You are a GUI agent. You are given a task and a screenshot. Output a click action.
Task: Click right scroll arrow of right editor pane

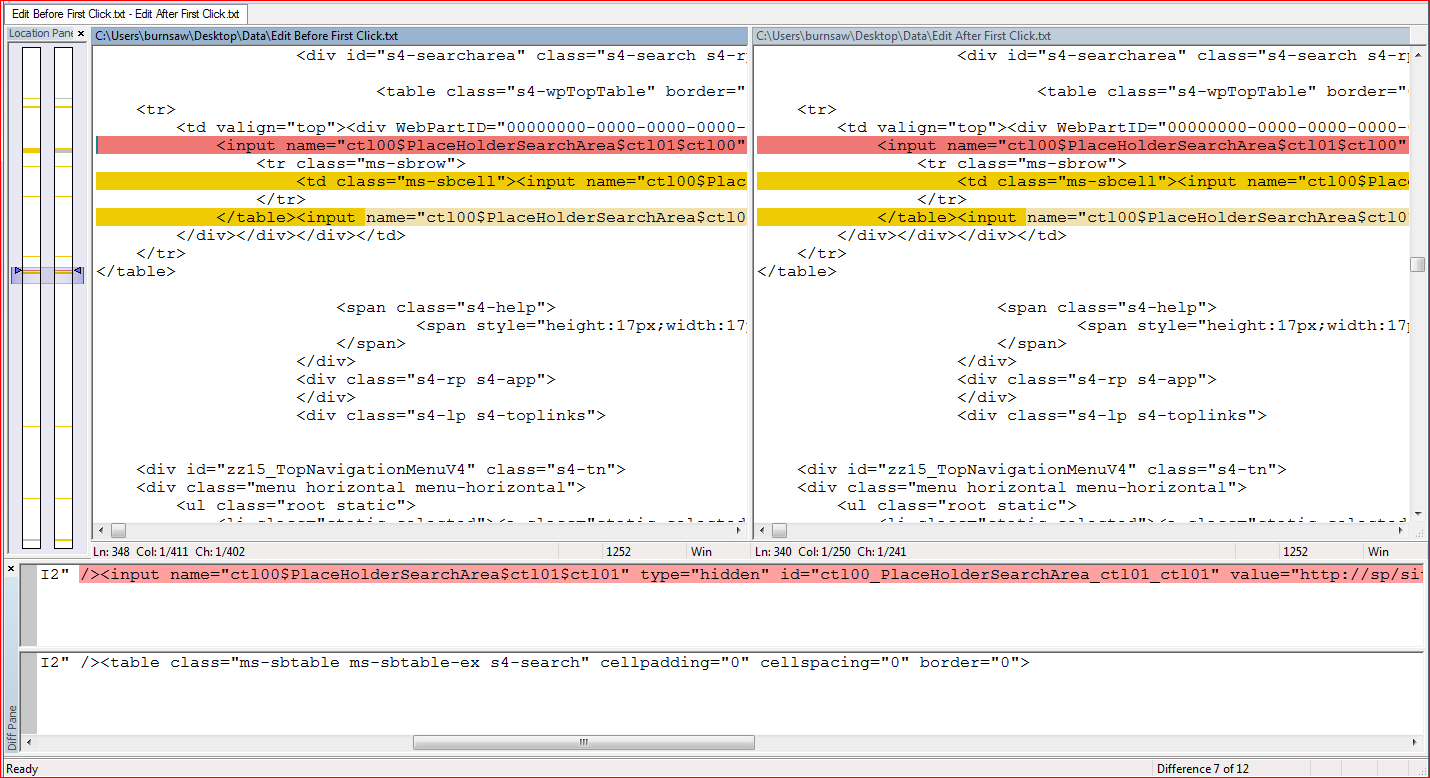click(1401, 530)
